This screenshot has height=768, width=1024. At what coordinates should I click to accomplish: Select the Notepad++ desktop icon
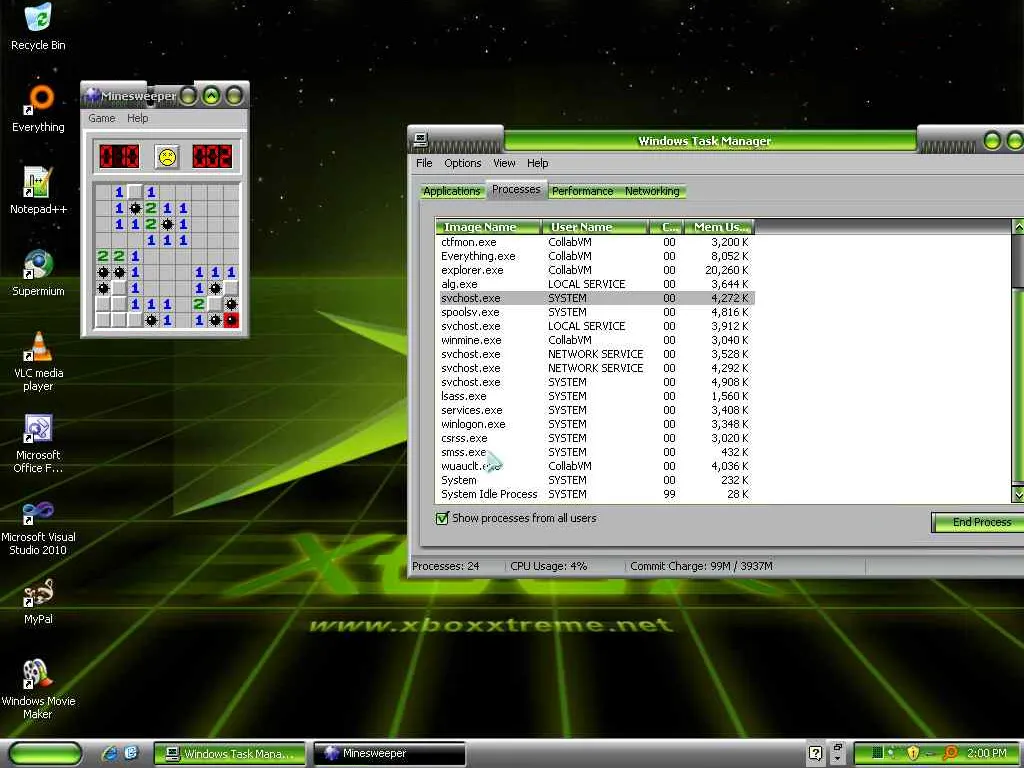[38, 182]
